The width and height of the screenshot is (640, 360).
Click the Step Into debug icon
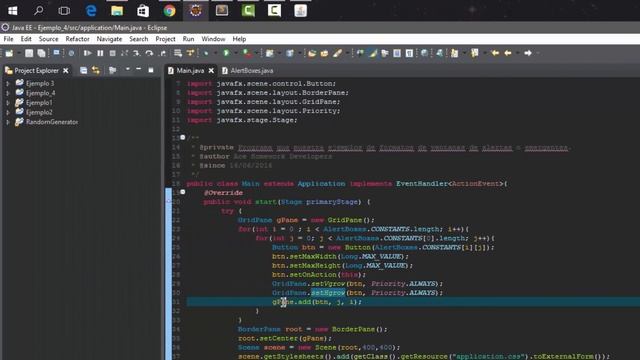(x=136, y=53)
